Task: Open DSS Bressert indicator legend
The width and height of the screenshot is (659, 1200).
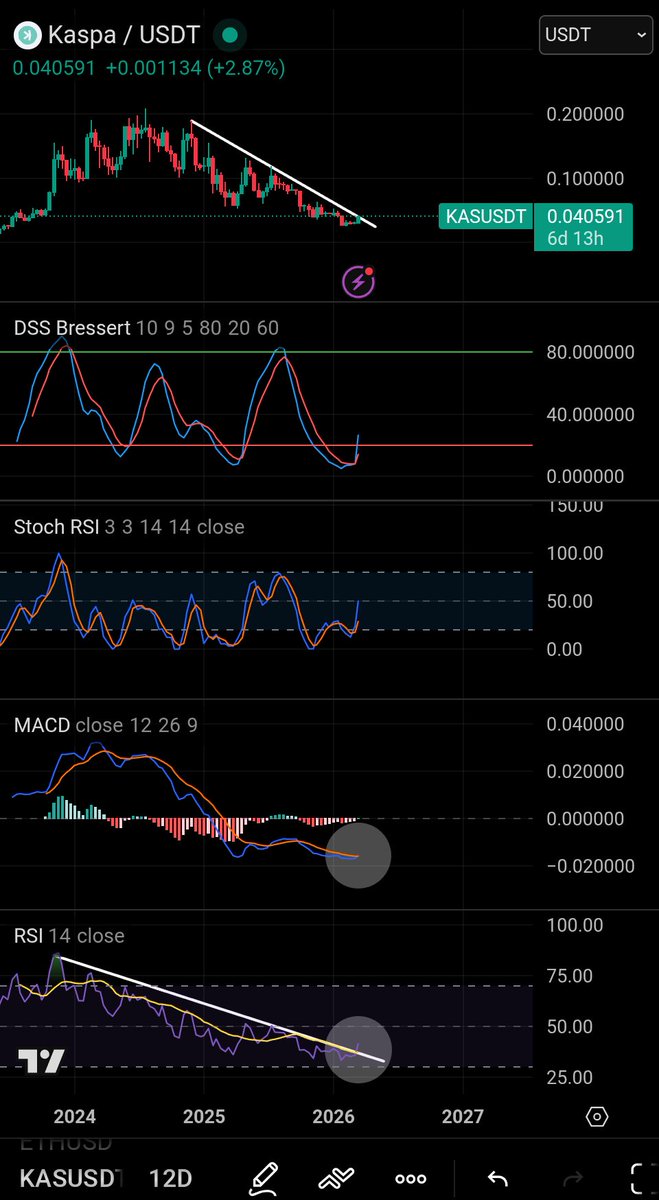Action: 146,328
